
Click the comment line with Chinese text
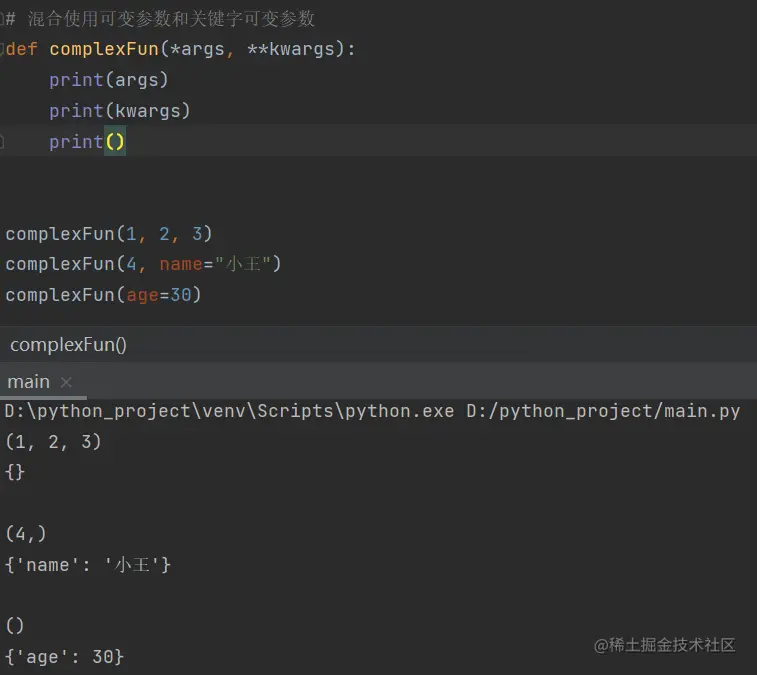click(160, 19)
